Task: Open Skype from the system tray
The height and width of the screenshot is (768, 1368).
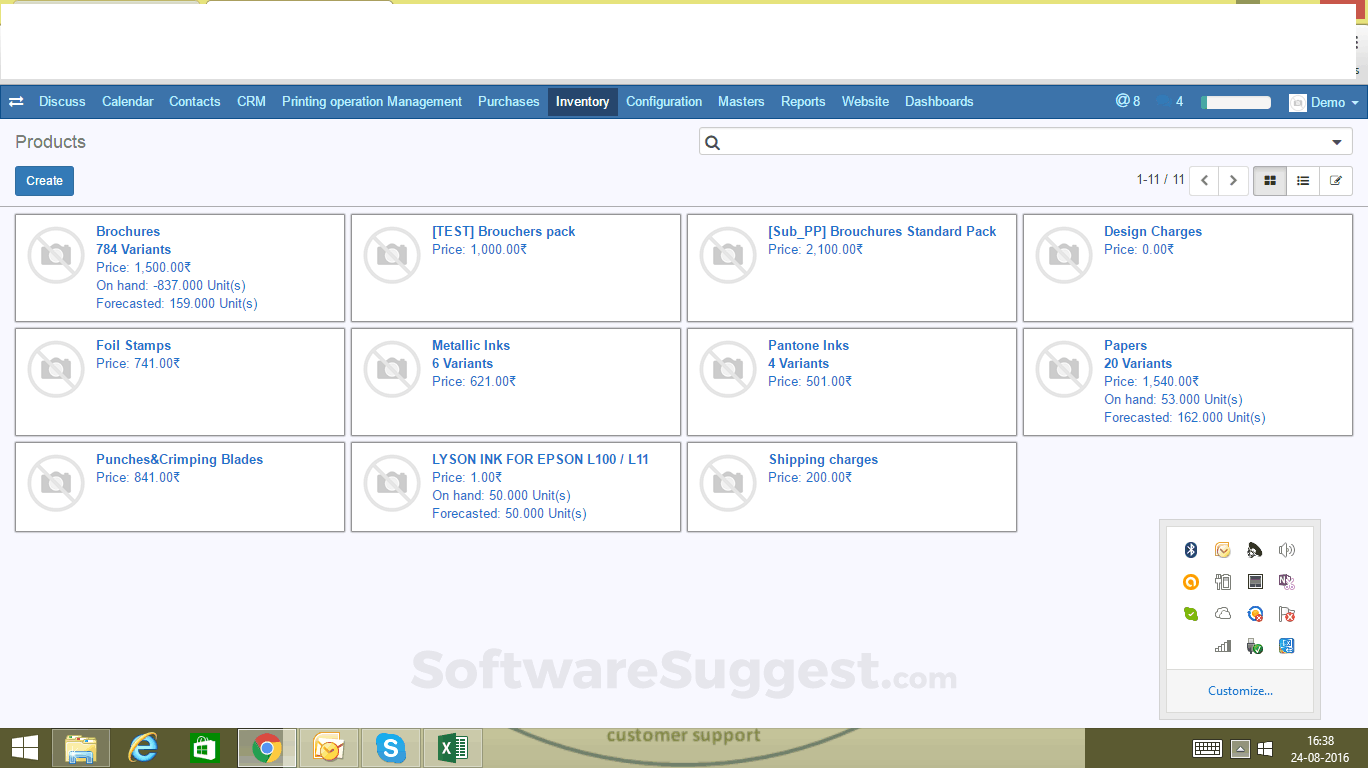Action: (390, 747)
